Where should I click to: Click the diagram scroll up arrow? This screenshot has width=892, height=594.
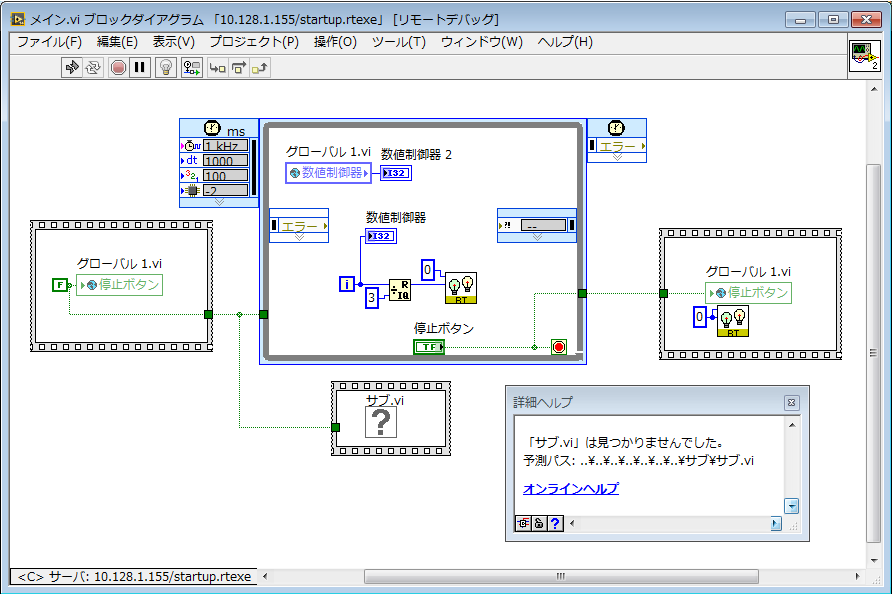coord(874,89)
